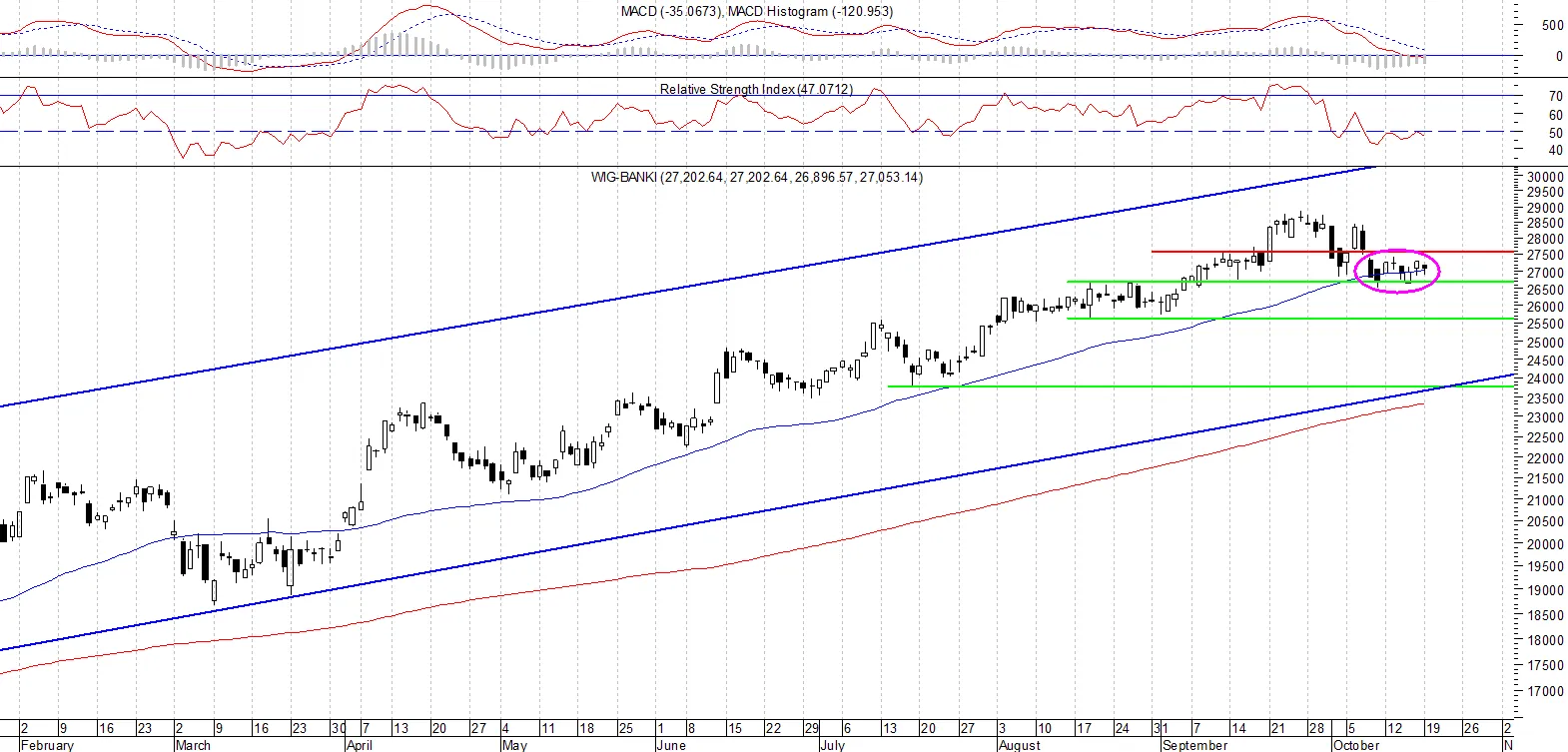Select the RSI 70 level axis label
This screenshot has height=752, width=1568.
(1555, 97)
